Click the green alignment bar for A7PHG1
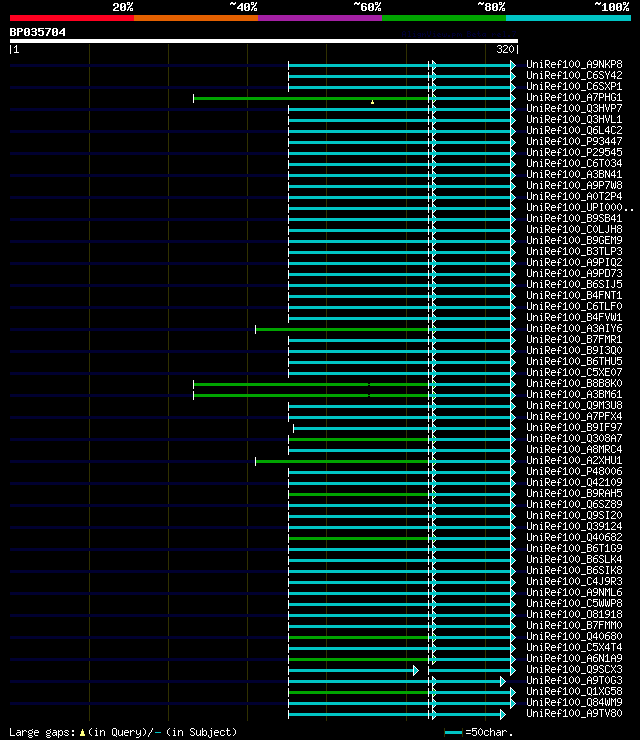The image size is (640, 740). click(x=312, y=99)
